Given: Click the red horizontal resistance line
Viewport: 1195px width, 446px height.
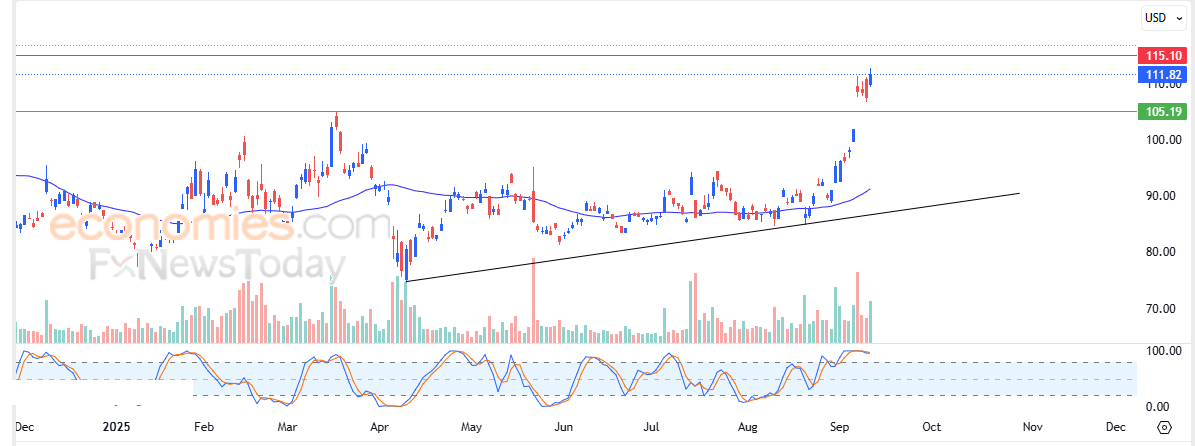Looking at the screenshot, I should [533, 56].
